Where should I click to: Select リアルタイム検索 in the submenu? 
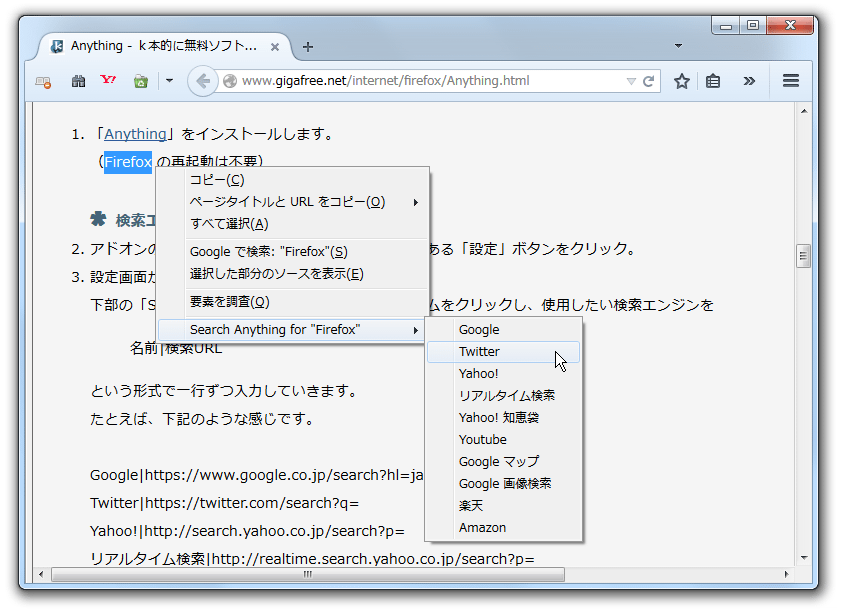(503, 395)
